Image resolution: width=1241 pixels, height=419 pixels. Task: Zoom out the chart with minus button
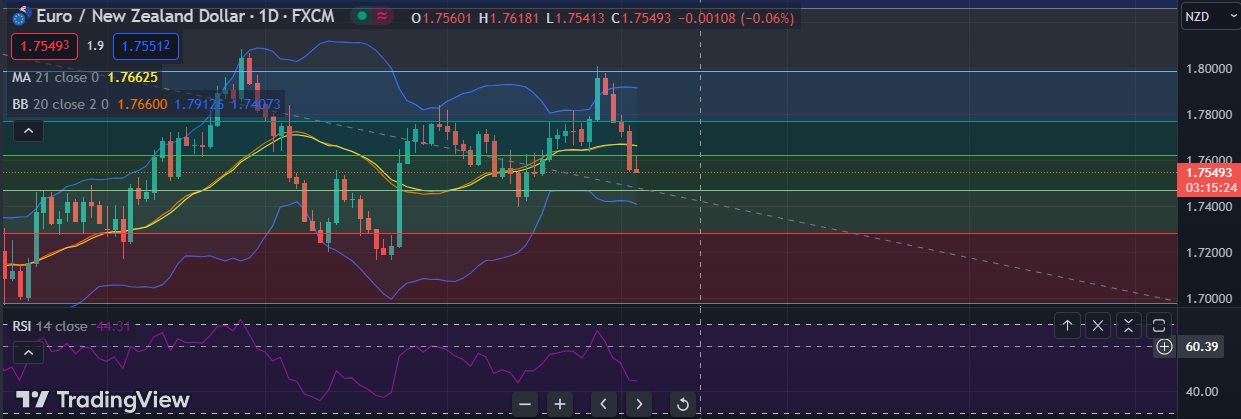point(526,403)
